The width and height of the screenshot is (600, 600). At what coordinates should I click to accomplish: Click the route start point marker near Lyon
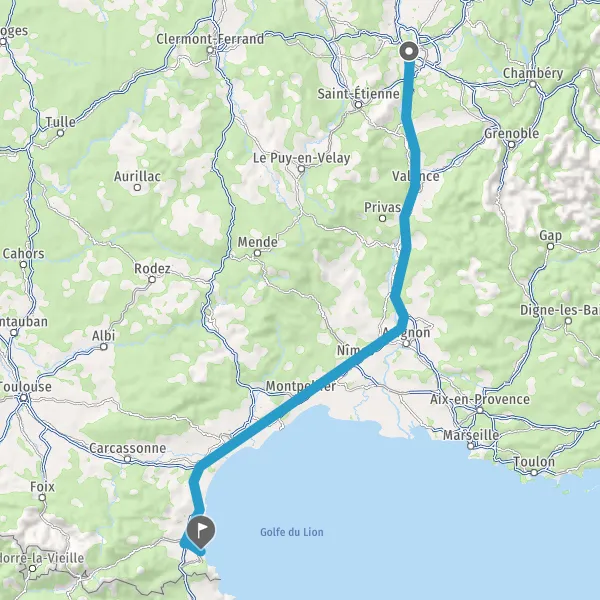(x=409, y=51)
